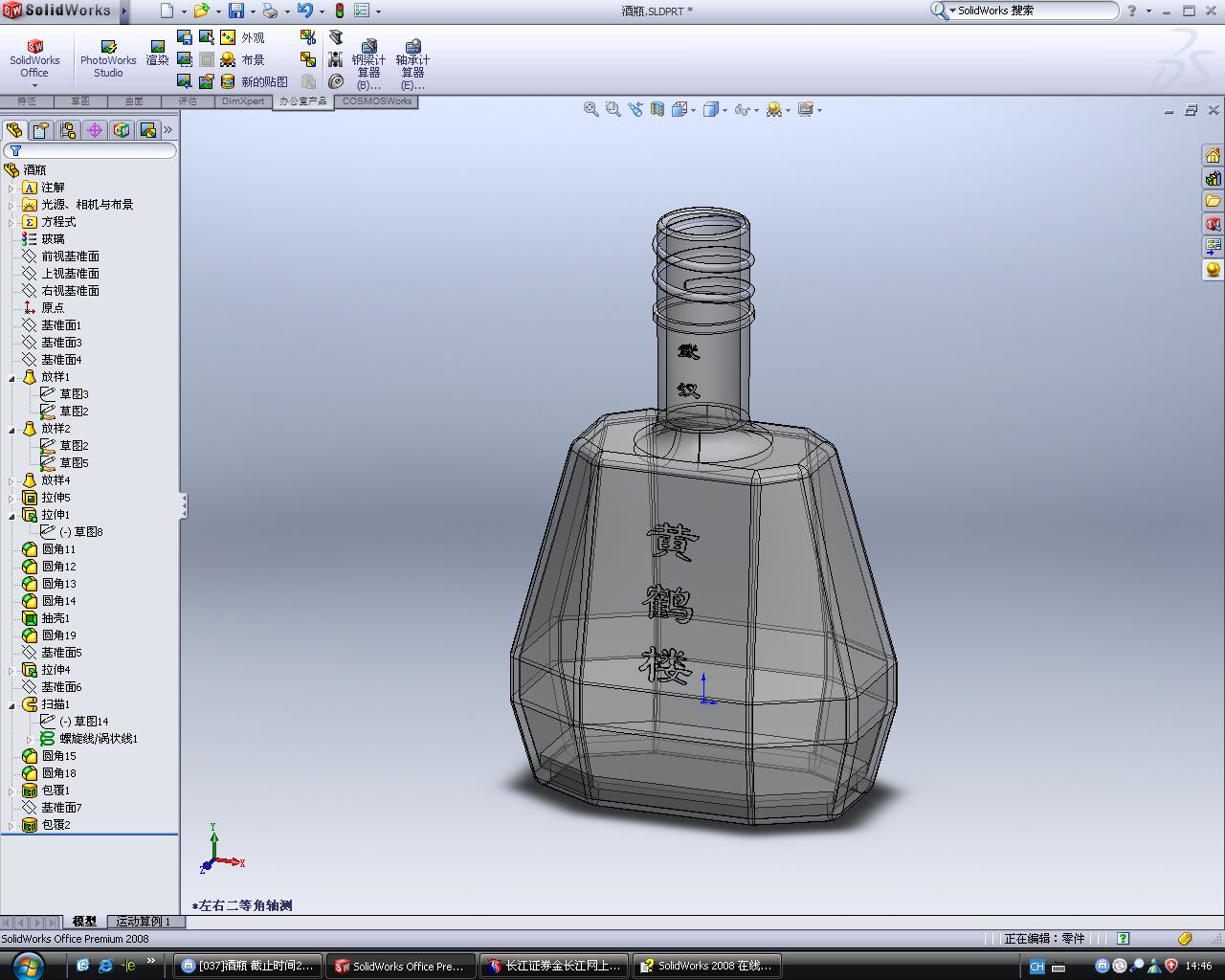The height and width of the screenshot is (980, 1225).
Task: Collapse the 放样2 loft feature
Action: 11,429
